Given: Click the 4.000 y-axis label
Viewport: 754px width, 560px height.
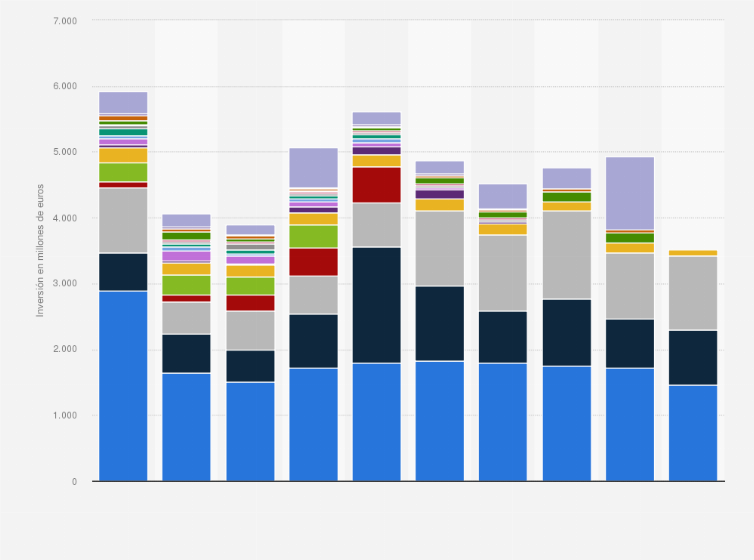Looking at the screenshot, I should click(64, 218).
